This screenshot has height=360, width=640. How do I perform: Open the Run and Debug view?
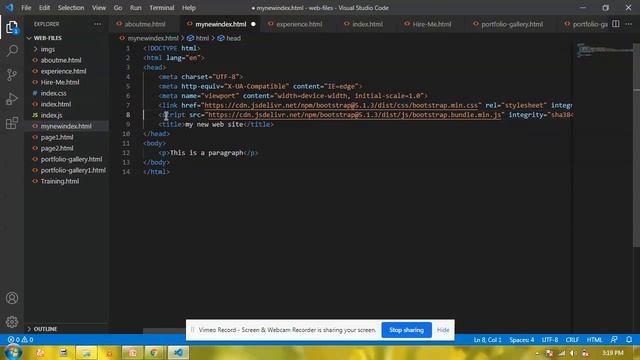point(12,99)
